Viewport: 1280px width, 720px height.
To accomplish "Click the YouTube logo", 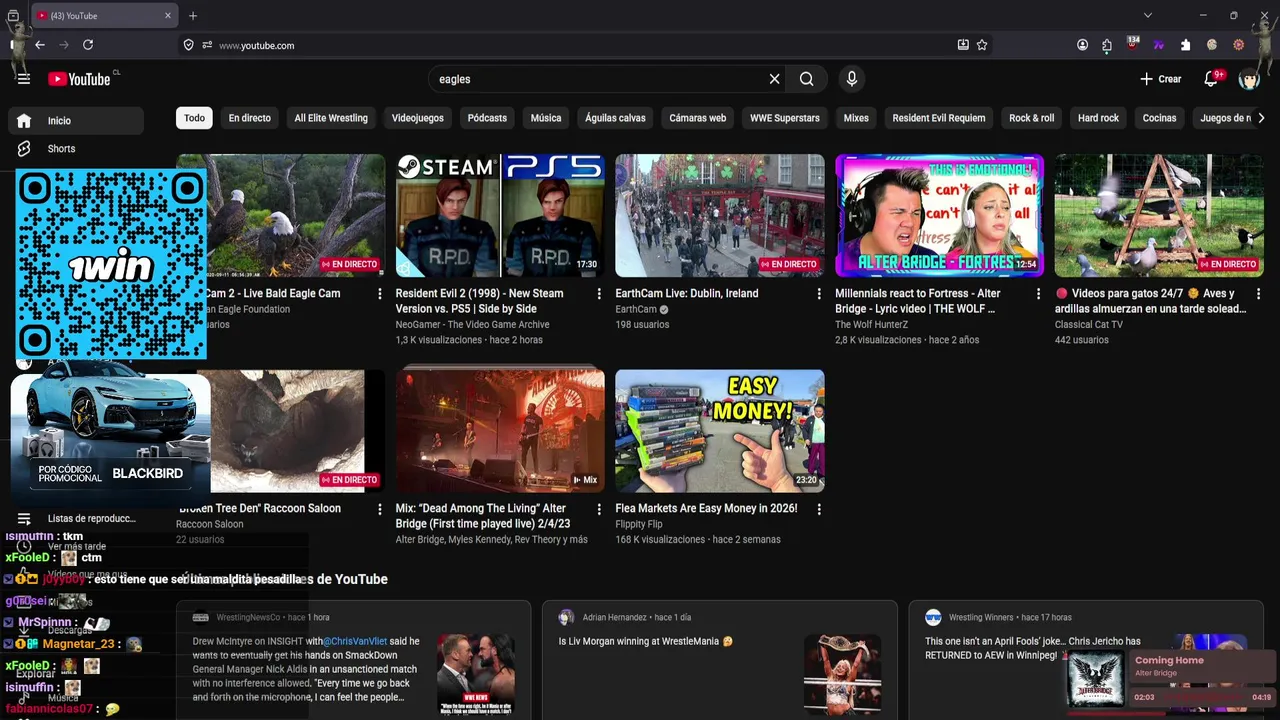I will (79, 79).
